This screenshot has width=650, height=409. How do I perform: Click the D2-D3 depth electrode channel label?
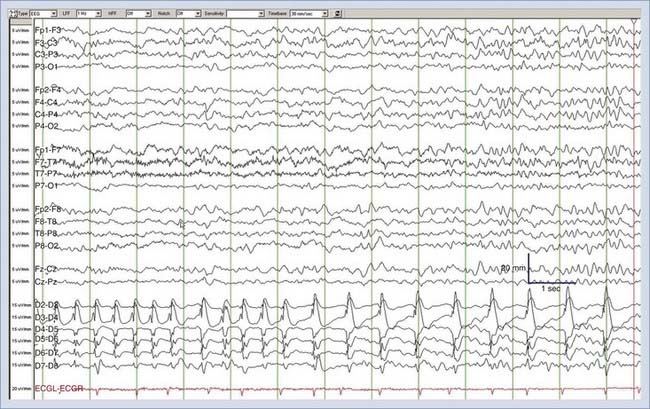coord(47,305)
